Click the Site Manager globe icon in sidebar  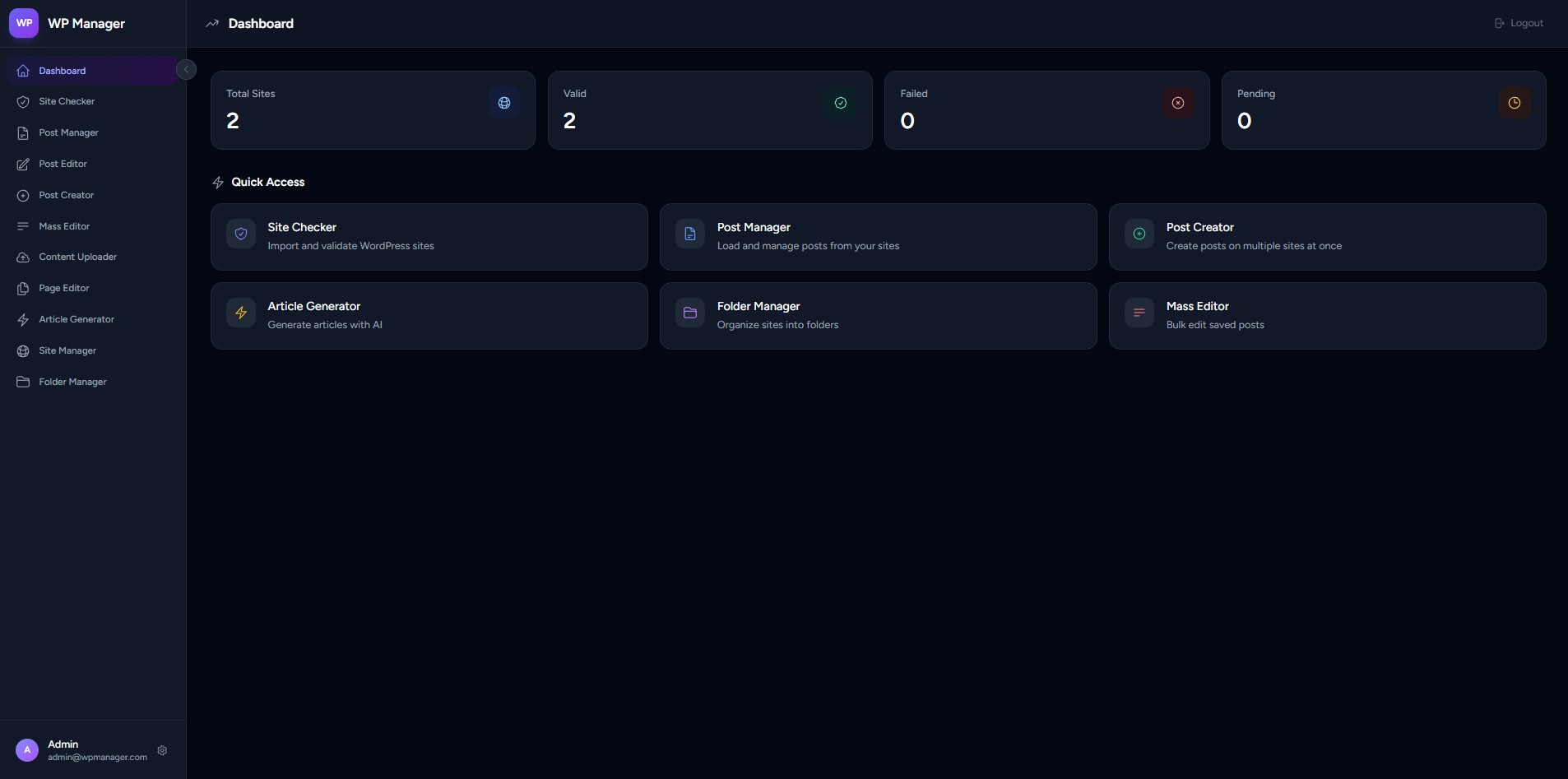pyautogui.click(x=23, y=351)
